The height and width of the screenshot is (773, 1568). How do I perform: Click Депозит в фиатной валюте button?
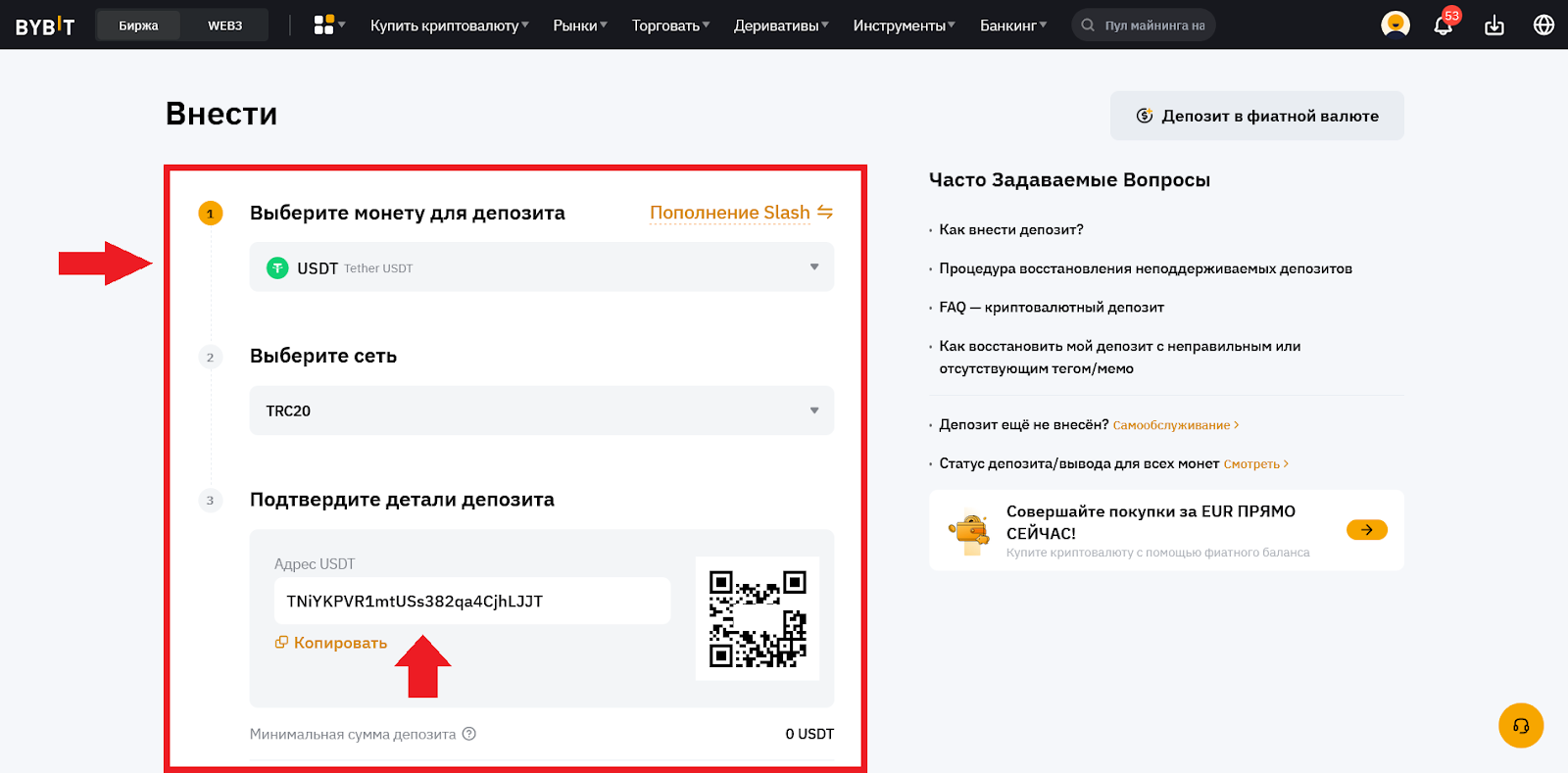(1256, 116)
